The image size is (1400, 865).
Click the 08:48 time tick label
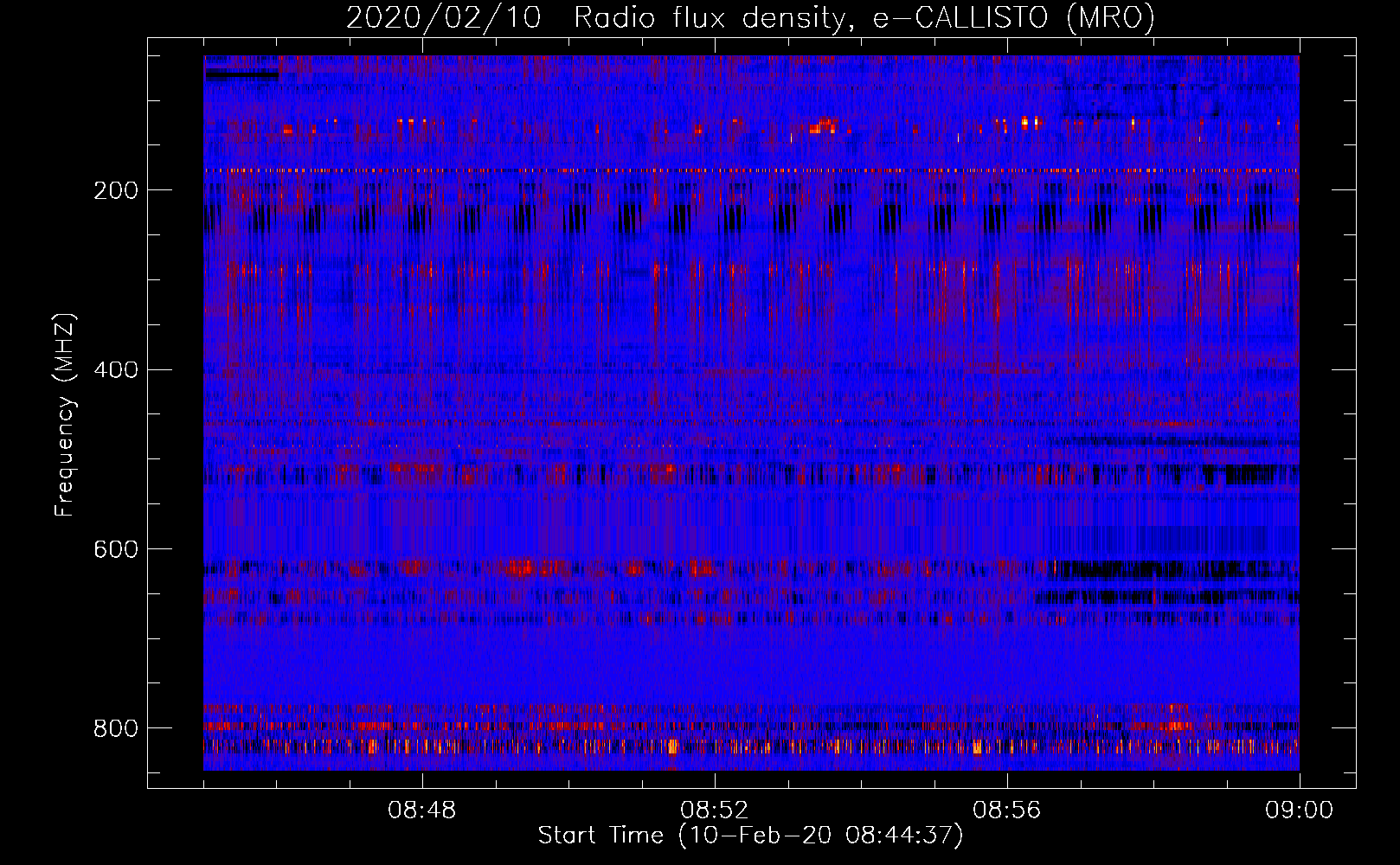click(421, 811)
